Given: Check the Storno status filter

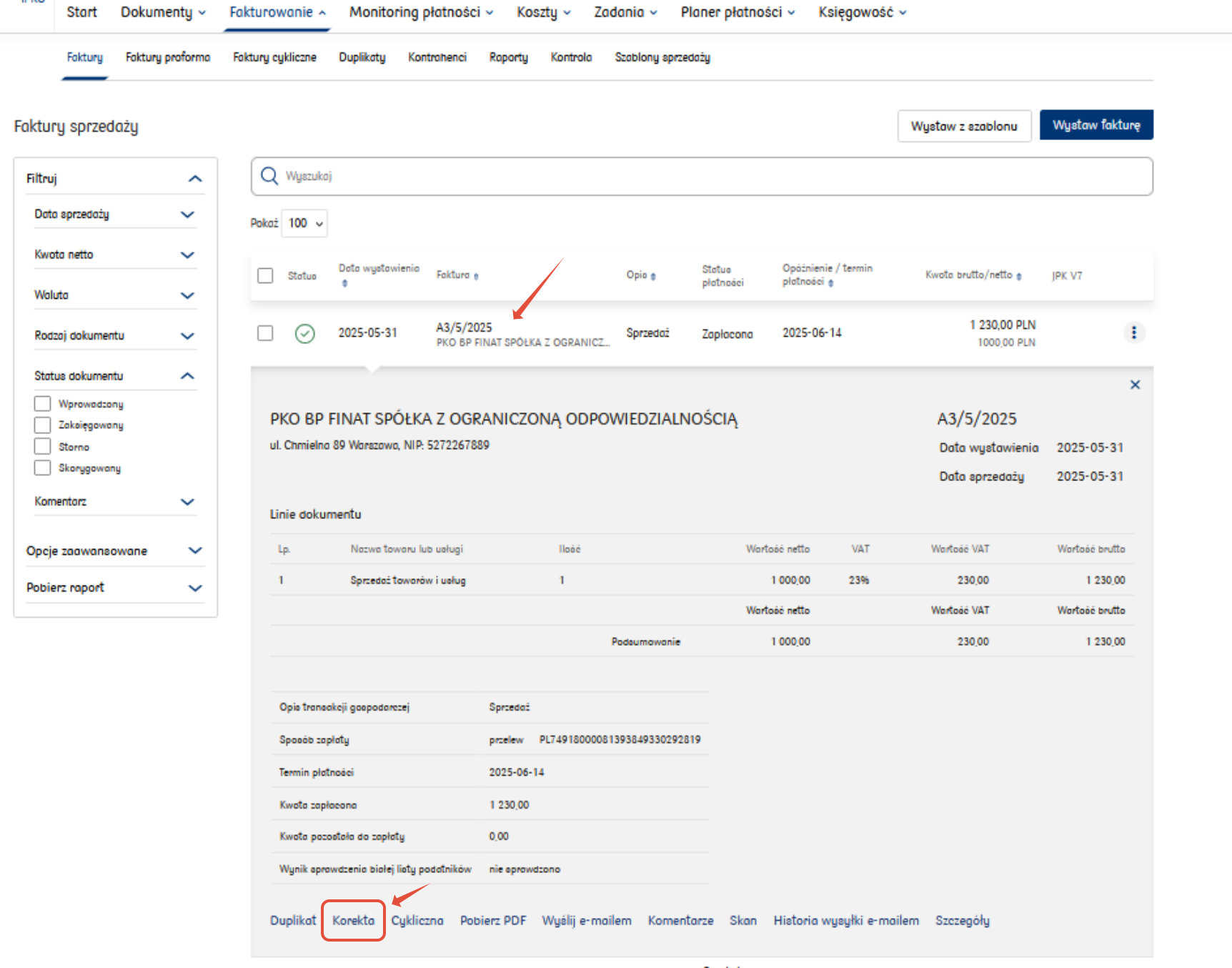Looking at the screenshot, I should [43, 447].
